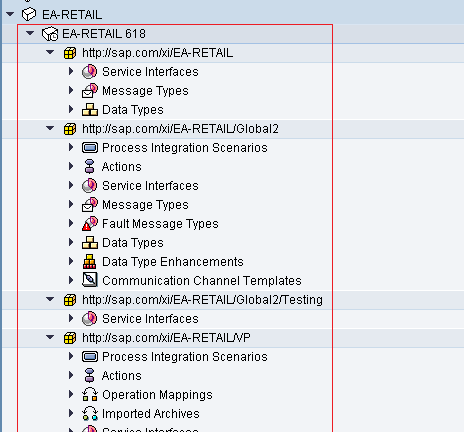464x432 pixels.
Task: Select the 'Service Interfaces' label in Global2/Testing
Action: coord(150,319)
